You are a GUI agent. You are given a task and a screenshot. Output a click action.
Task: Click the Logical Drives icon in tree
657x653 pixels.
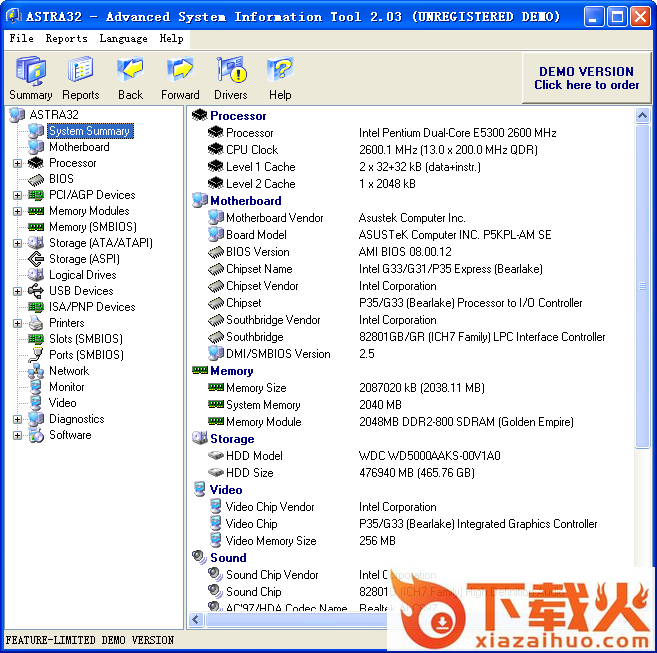tap(36, 275)
